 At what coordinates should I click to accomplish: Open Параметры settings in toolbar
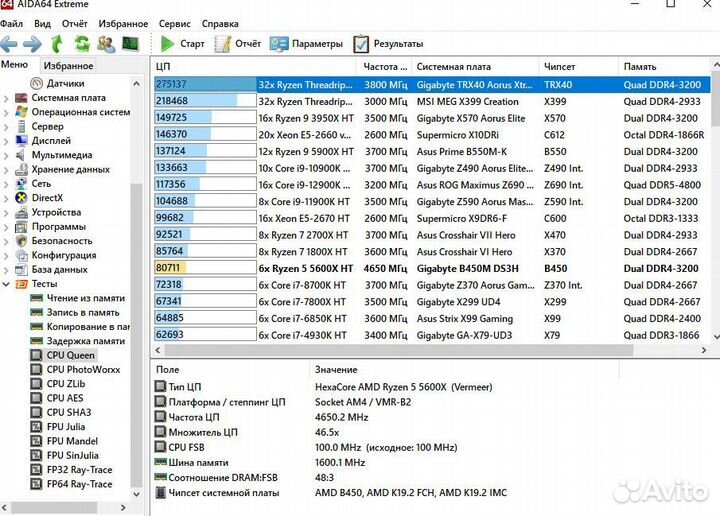308,44
